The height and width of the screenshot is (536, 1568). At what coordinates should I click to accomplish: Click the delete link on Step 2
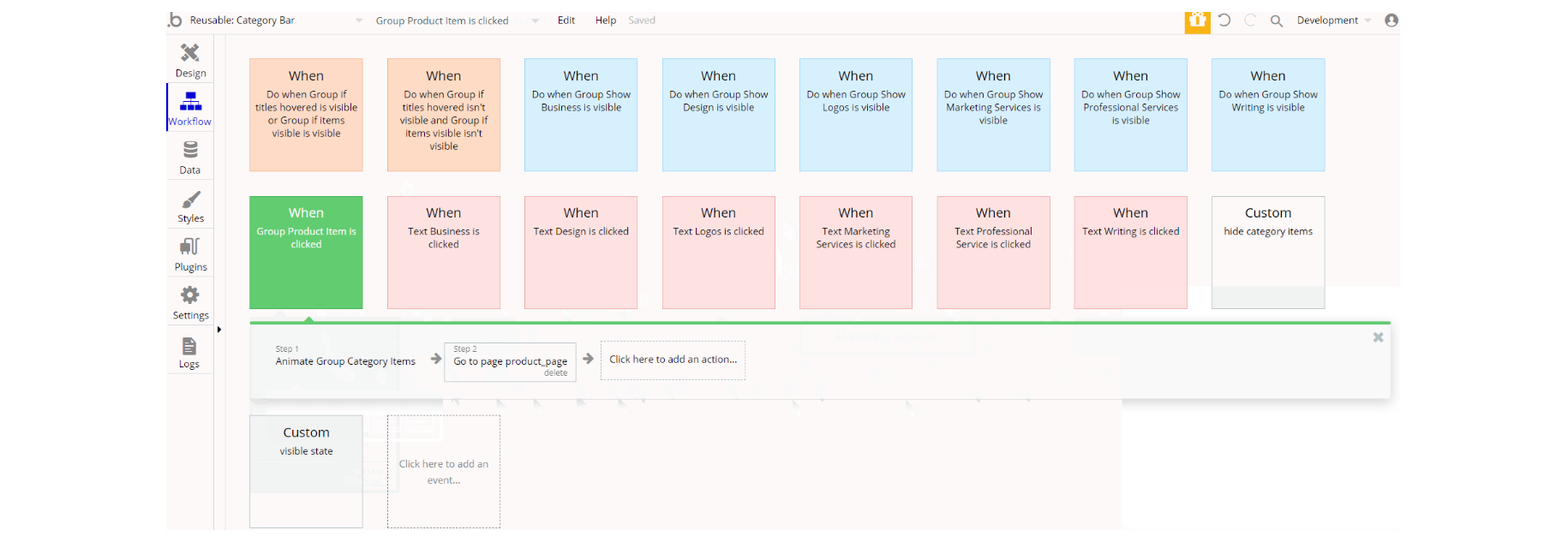coord(555,373)
